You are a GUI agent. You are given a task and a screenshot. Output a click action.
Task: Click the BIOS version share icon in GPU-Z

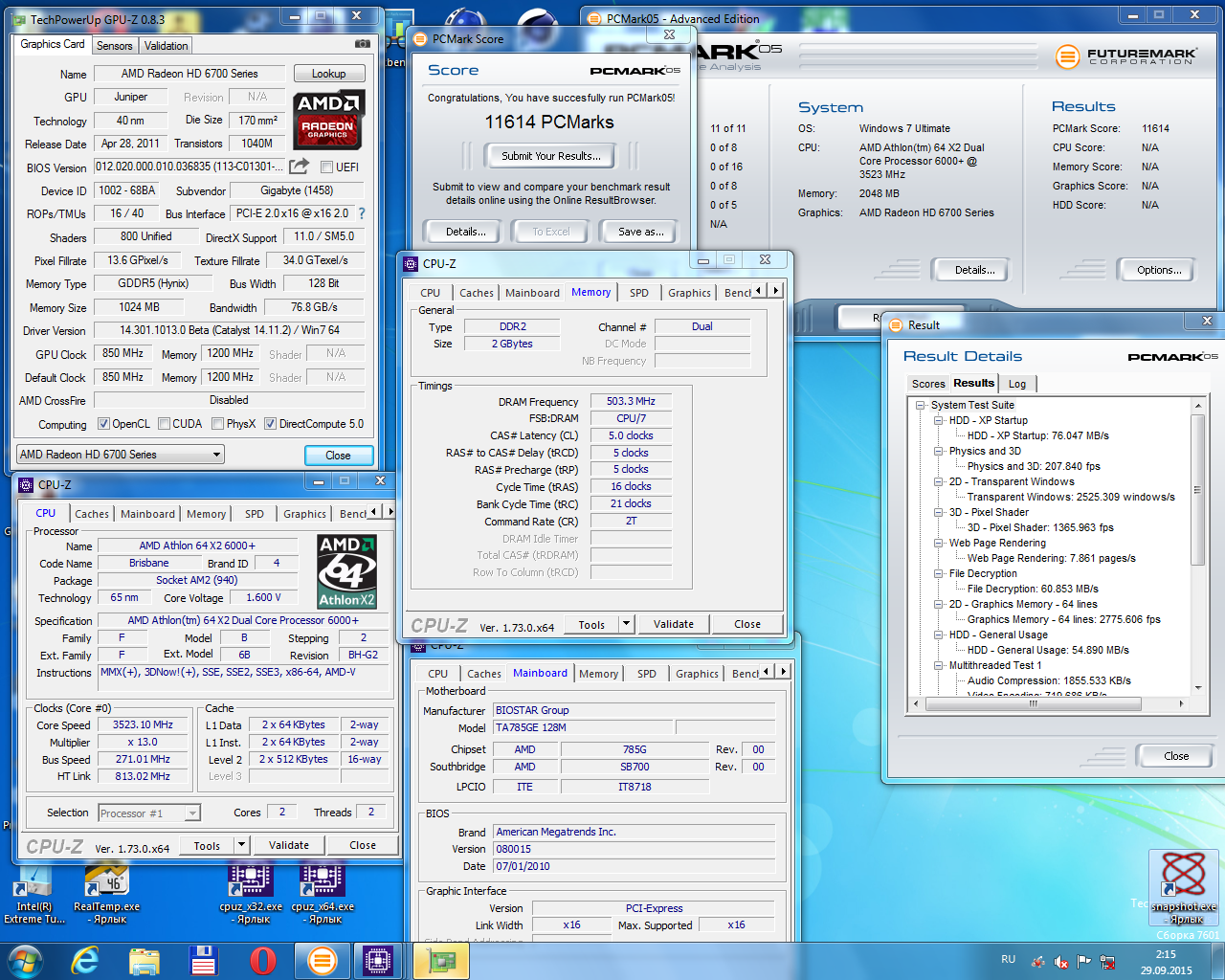(x=300, y=166)
